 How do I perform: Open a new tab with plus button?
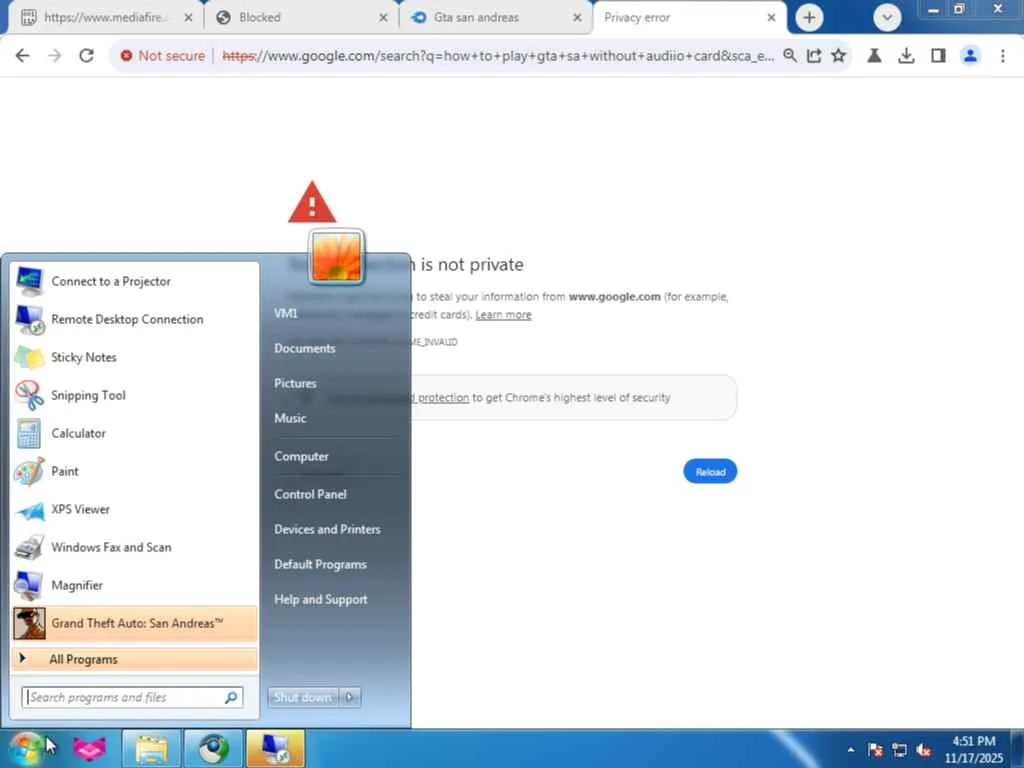click(809, 18)
